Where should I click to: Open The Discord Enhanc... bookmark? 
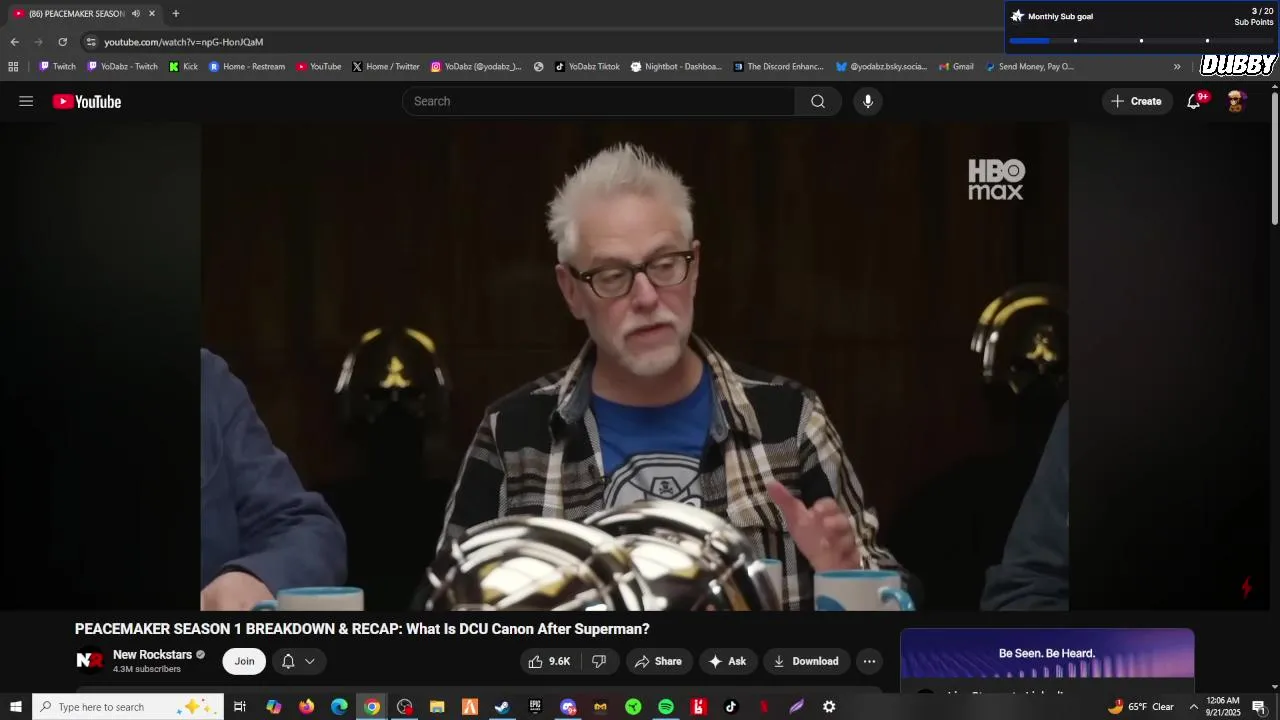tap(778, 67)
